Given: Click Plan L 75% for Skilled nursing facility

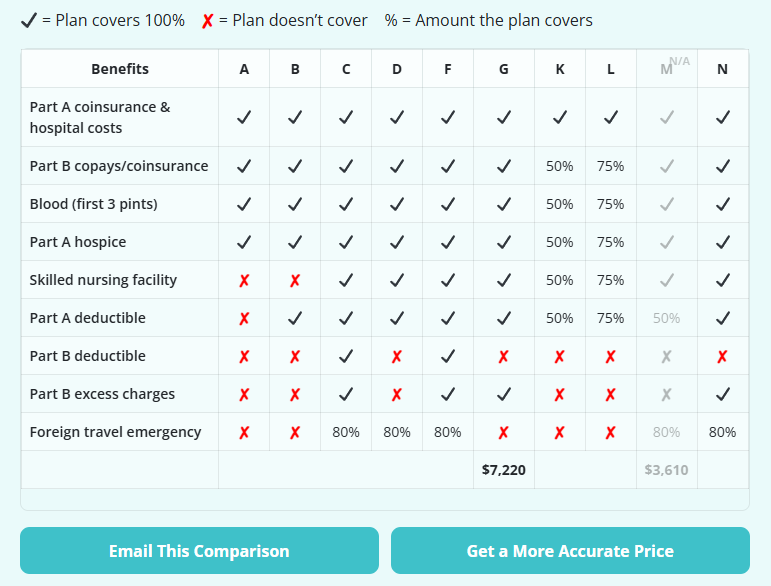Looking at the screenshot, I should (611, 280).
